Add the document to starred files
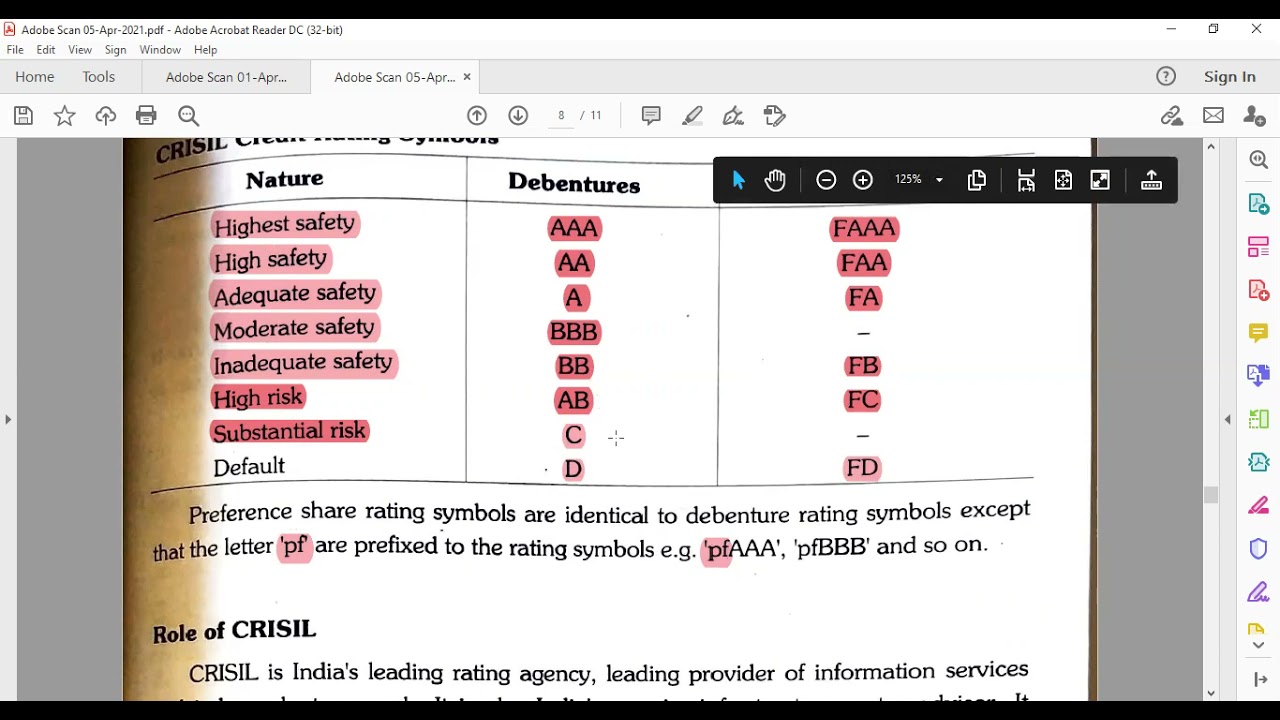 pos(64,116)
